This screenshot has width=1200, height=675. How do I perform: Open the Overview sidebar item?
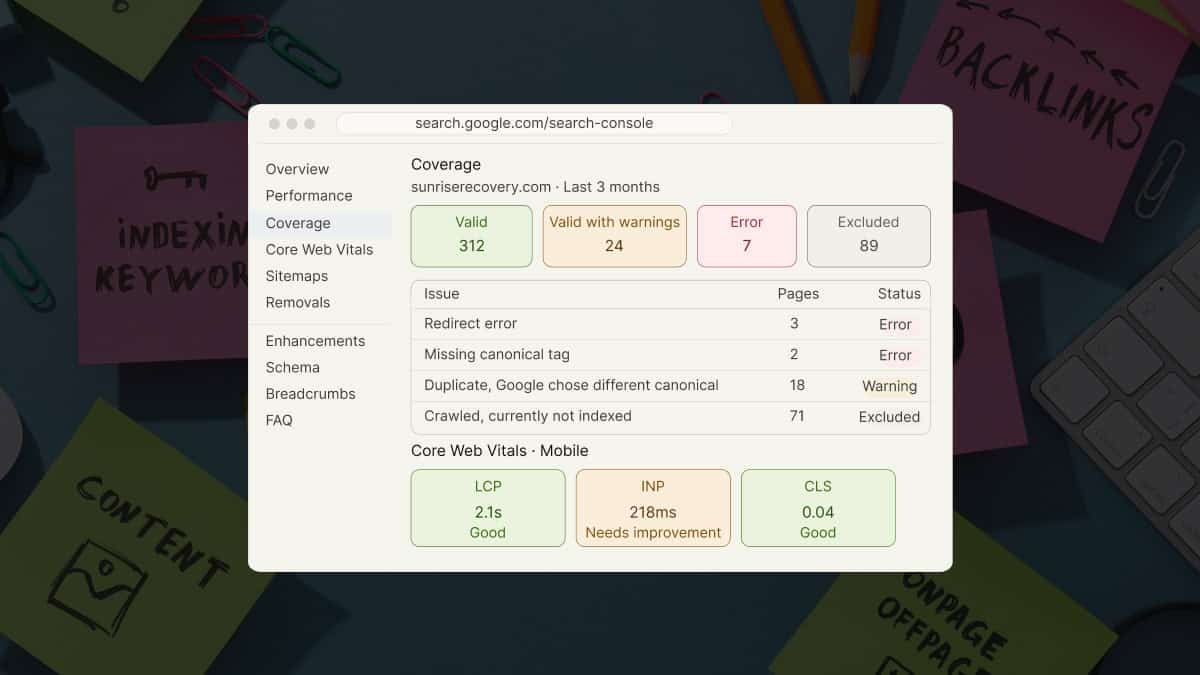[297, 169]
